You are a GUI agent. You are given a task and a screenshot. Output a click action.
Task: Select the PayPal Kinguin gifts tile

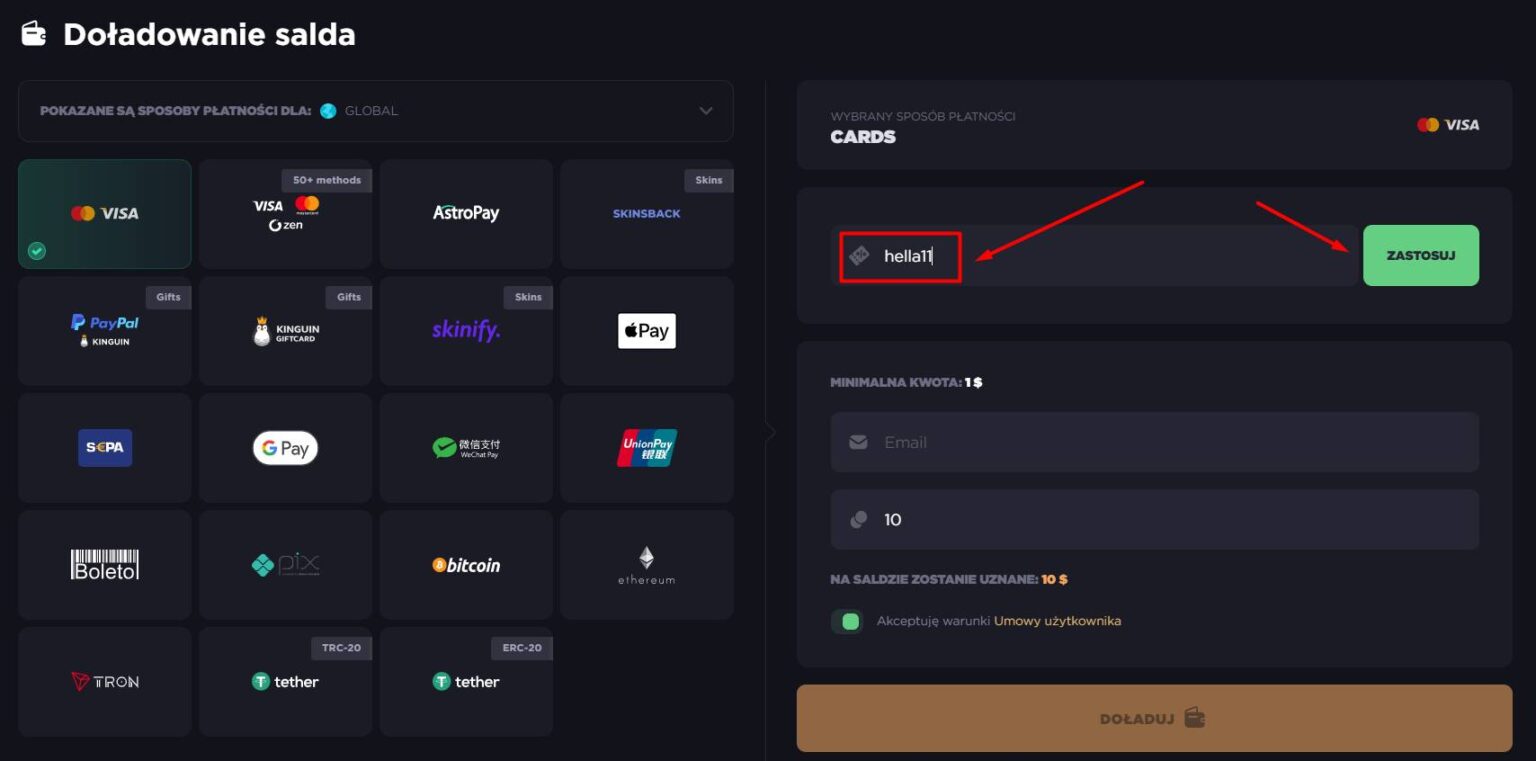point(105,331)
